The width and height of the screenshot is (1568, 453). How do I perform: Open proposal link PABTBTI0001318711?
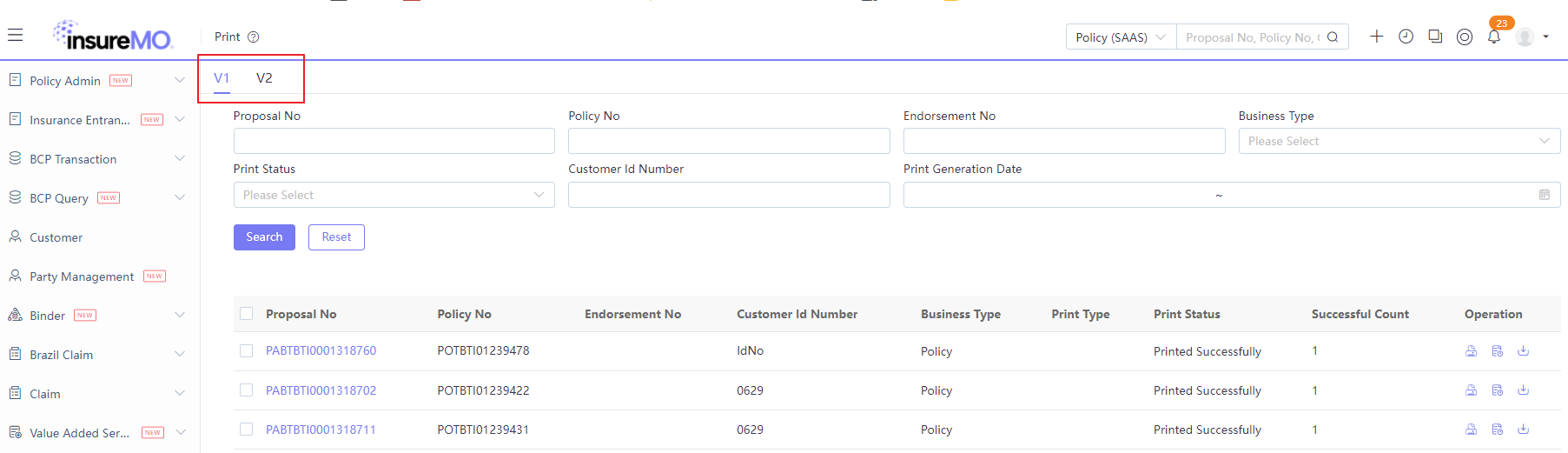point(321,430)
